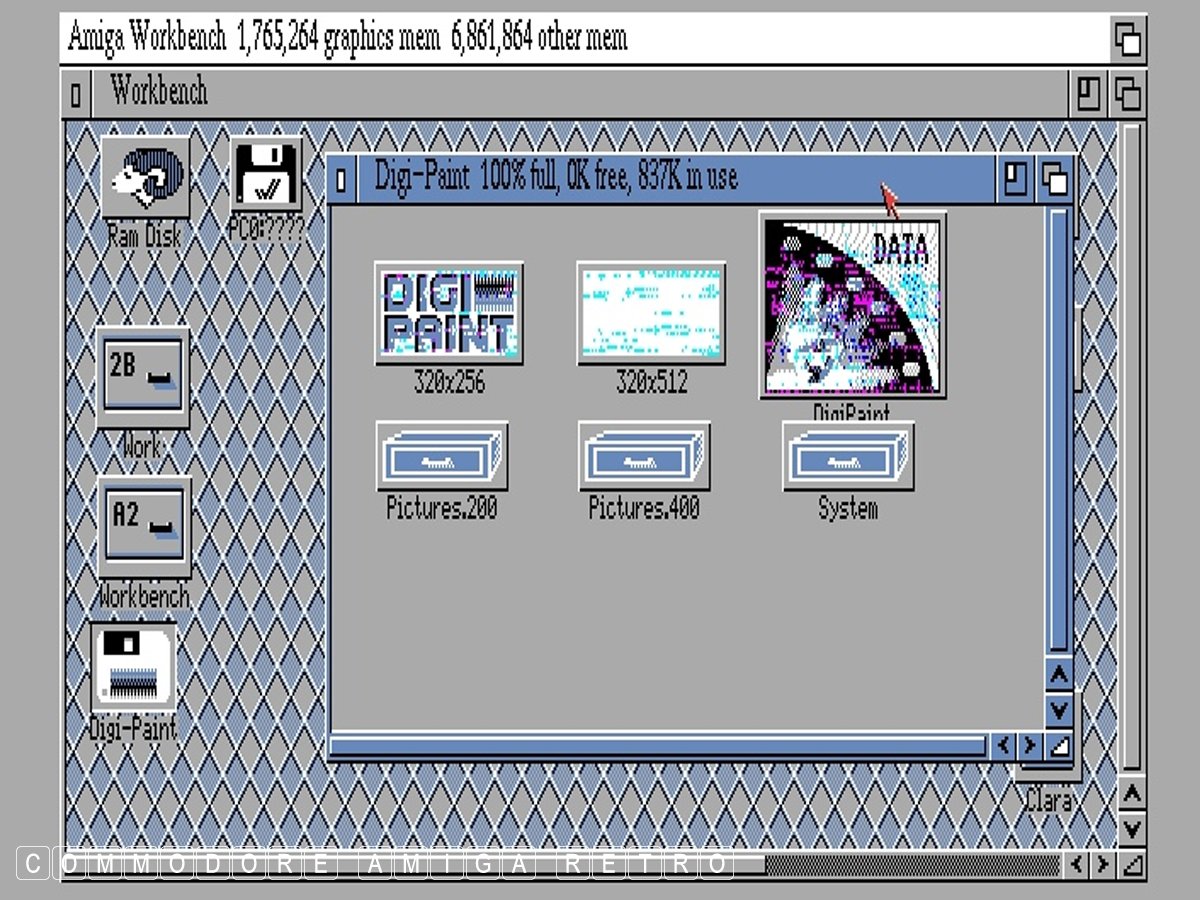Click the Digi-Paint window scroll down arrow
This screenshot has height=900, width=1200.
1058,710
